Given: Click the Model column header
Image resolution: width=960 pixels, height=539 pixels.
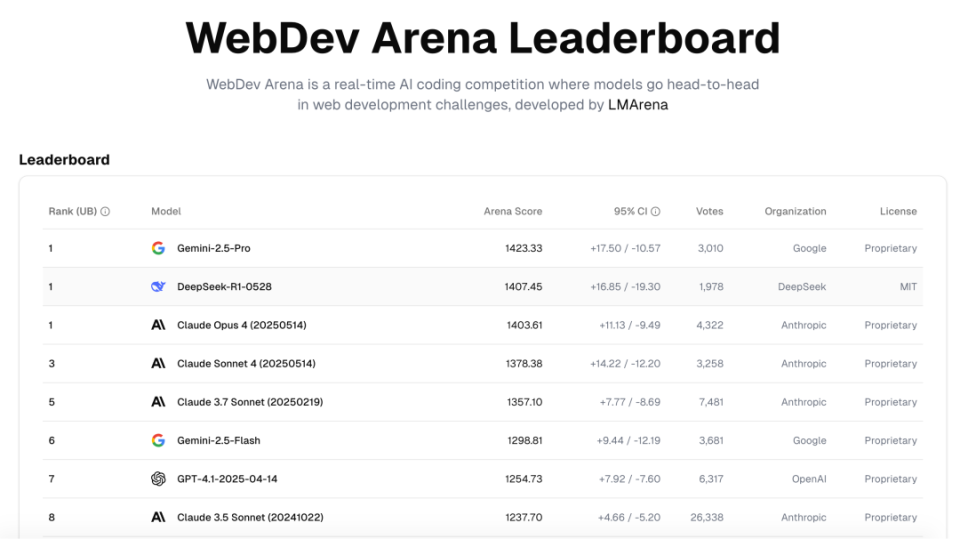Looking at the screenshot, I should click(166, 211).
